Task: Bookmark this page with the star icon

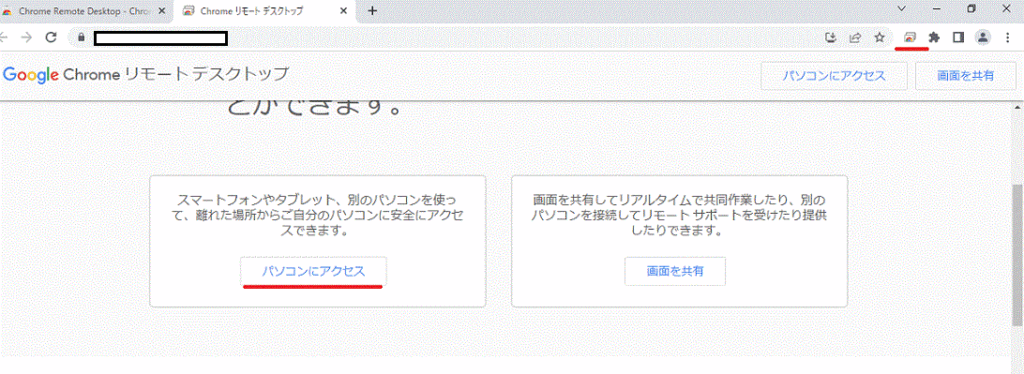Action: click(x=880, y=38)
